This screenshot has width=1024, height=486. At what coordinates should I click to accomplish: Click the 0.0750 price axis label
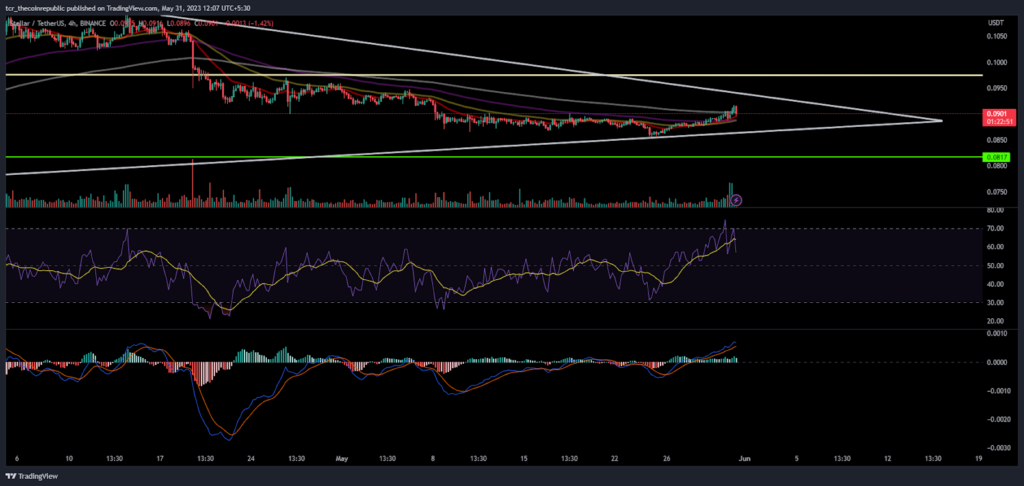coord(997,192)
